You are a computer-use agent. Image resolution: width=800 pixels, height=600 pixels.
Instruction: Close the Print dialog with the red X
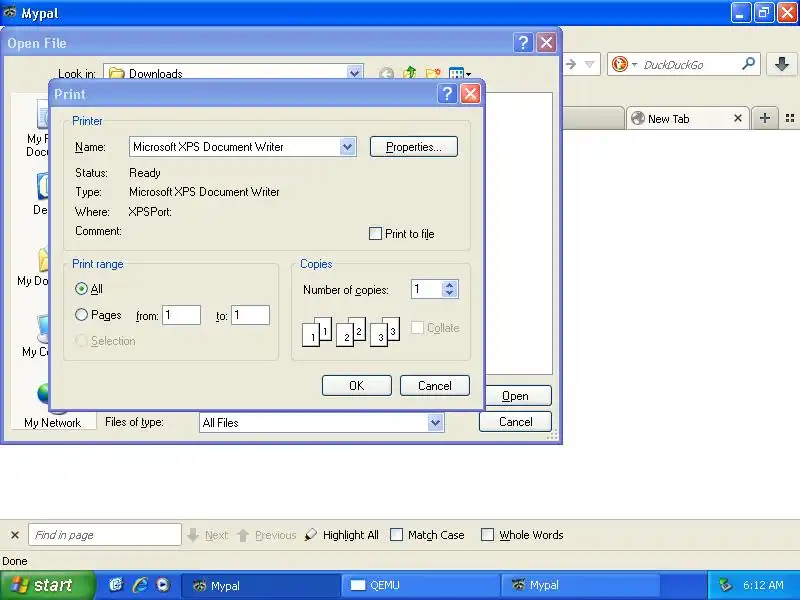470,94
